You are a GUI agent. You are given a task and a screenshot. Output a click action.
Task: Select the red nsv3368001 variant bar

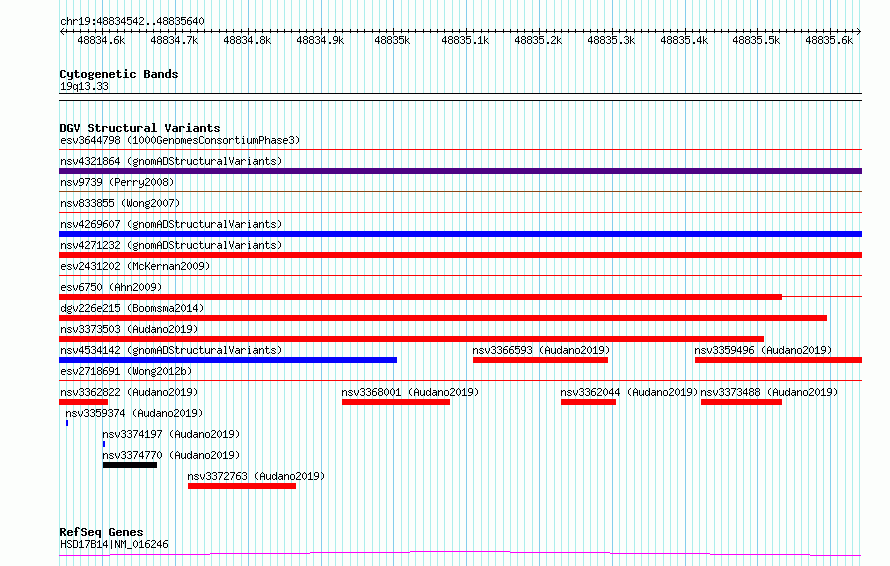396,402
